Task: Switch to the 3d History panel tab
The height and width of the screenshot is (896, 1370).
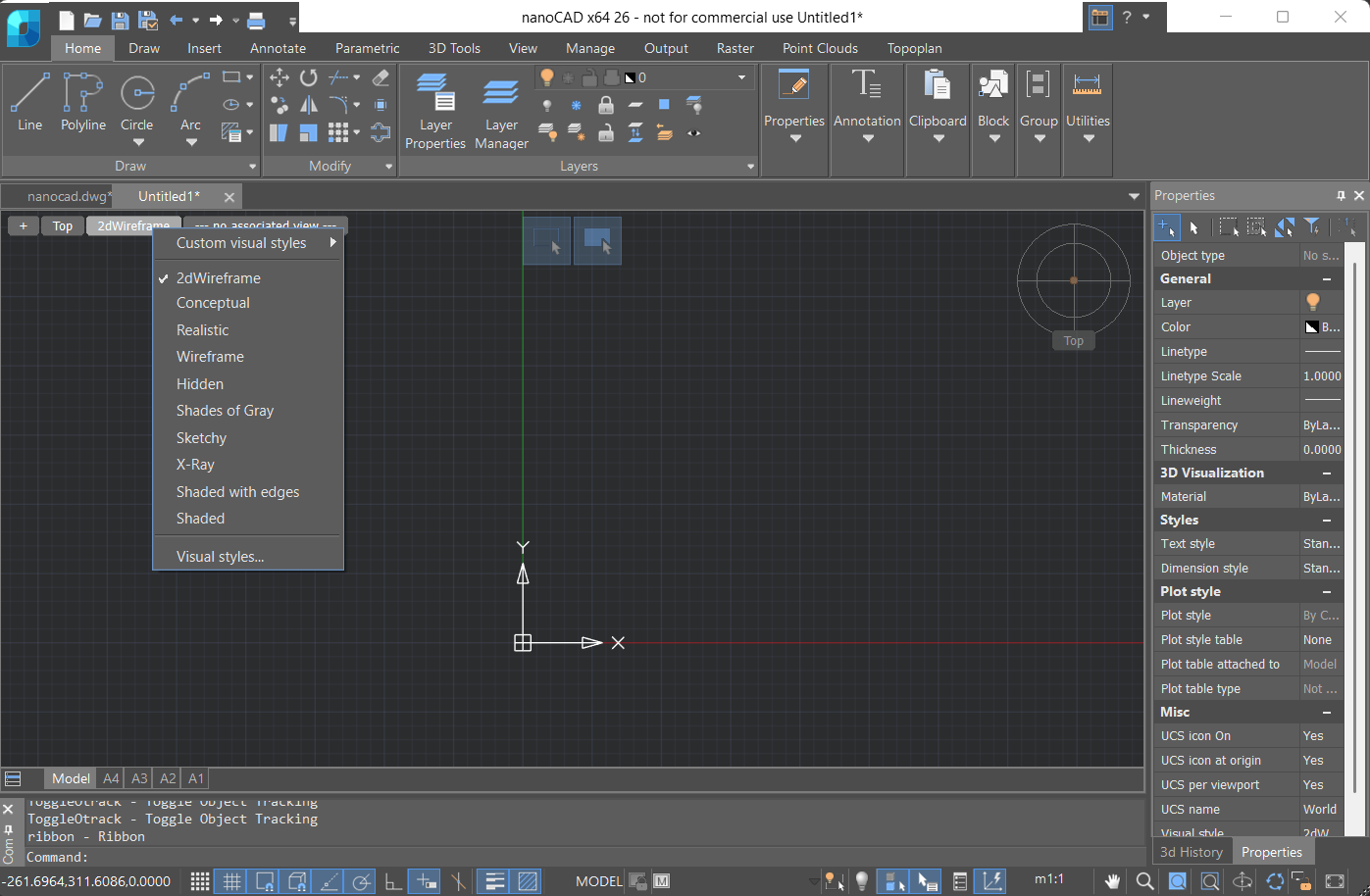Action: (x=1192, y=852)
